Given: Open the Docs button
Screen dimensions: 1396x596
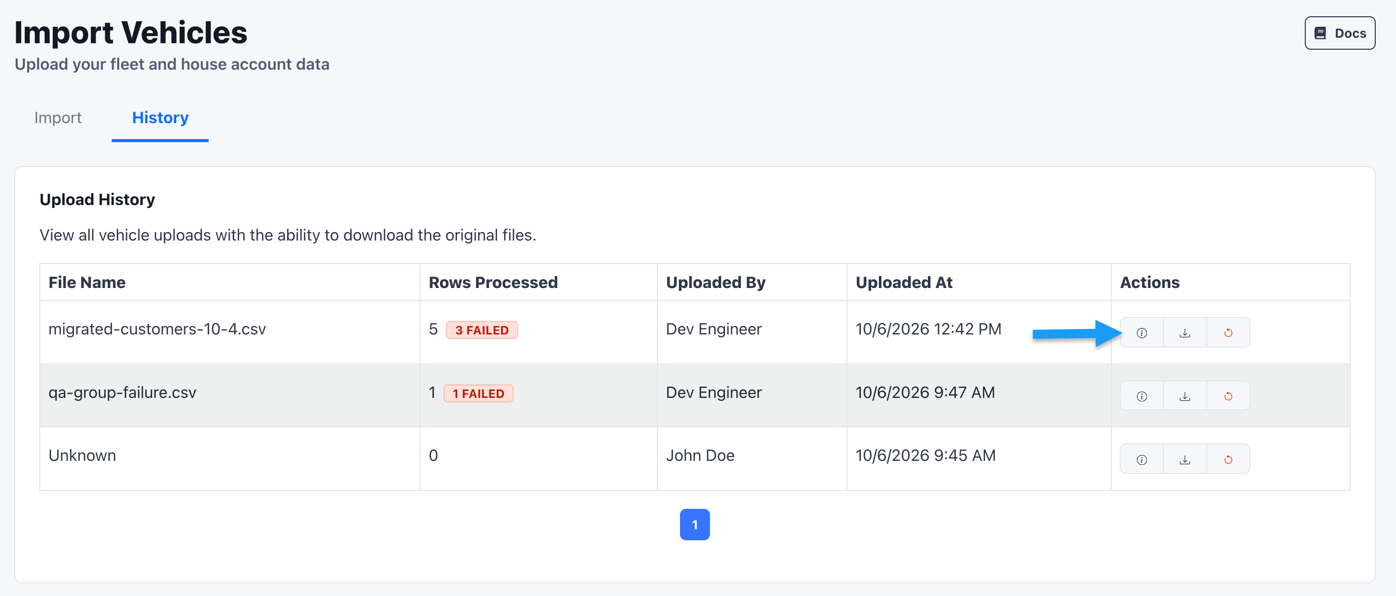Looking at the screenshot, I should 1340,33.
